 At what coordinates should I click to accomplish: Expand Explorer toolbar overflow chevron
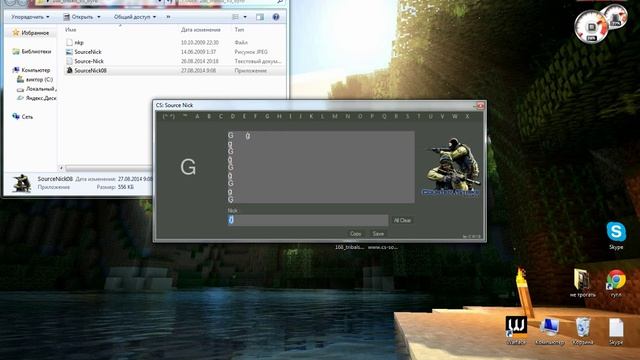click(x=168, y=17)
